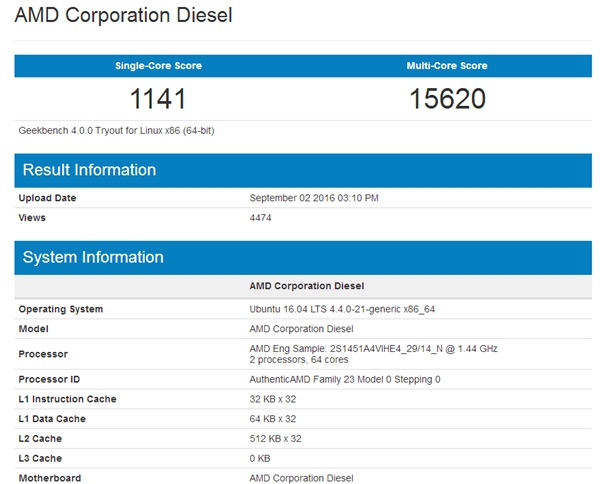This screenshot has width=600, height=484.
Task: Click the System Information section header
Action: [x=303, y=257]
